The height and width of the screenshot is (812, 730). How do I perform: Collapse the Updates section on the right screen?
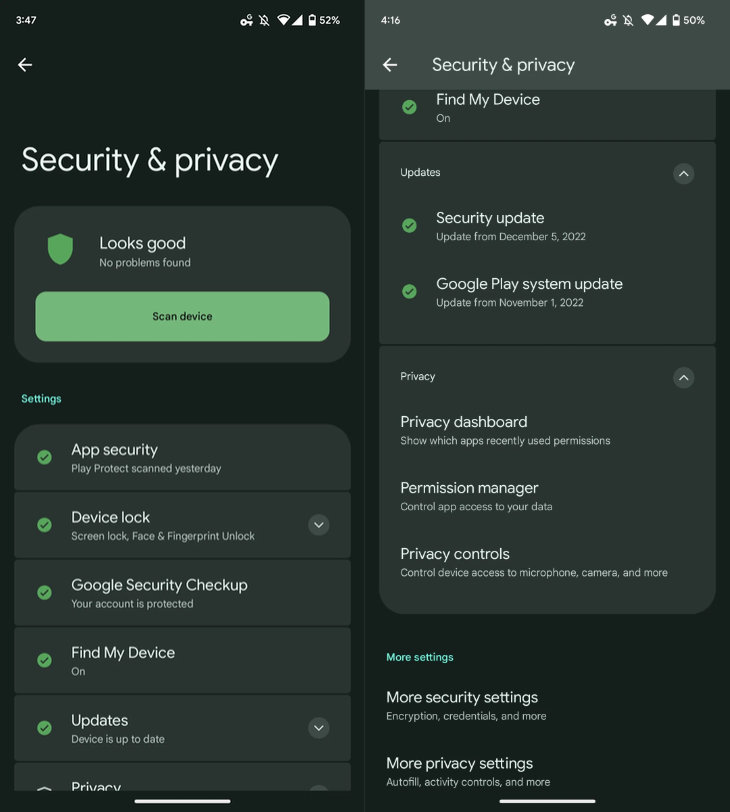[x=683, y=173]
